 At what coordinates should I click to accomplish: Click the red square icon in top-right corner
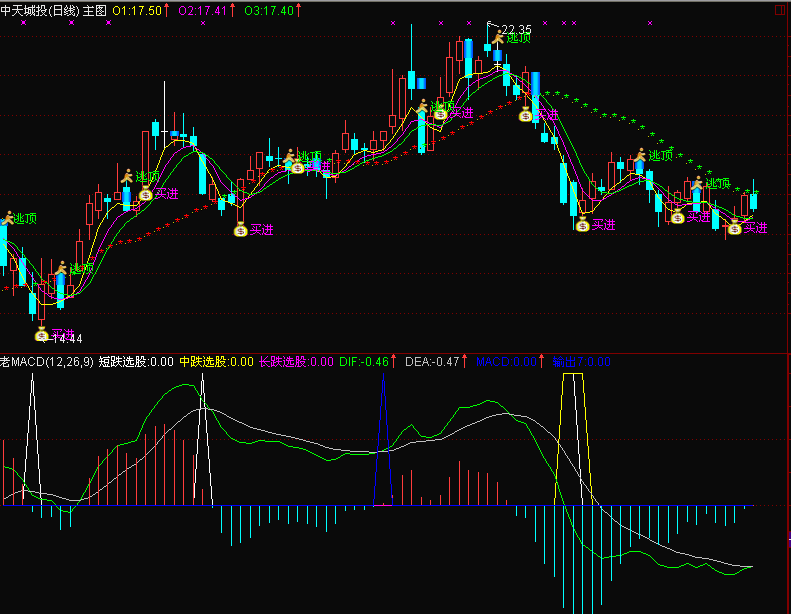pos(780,9)
